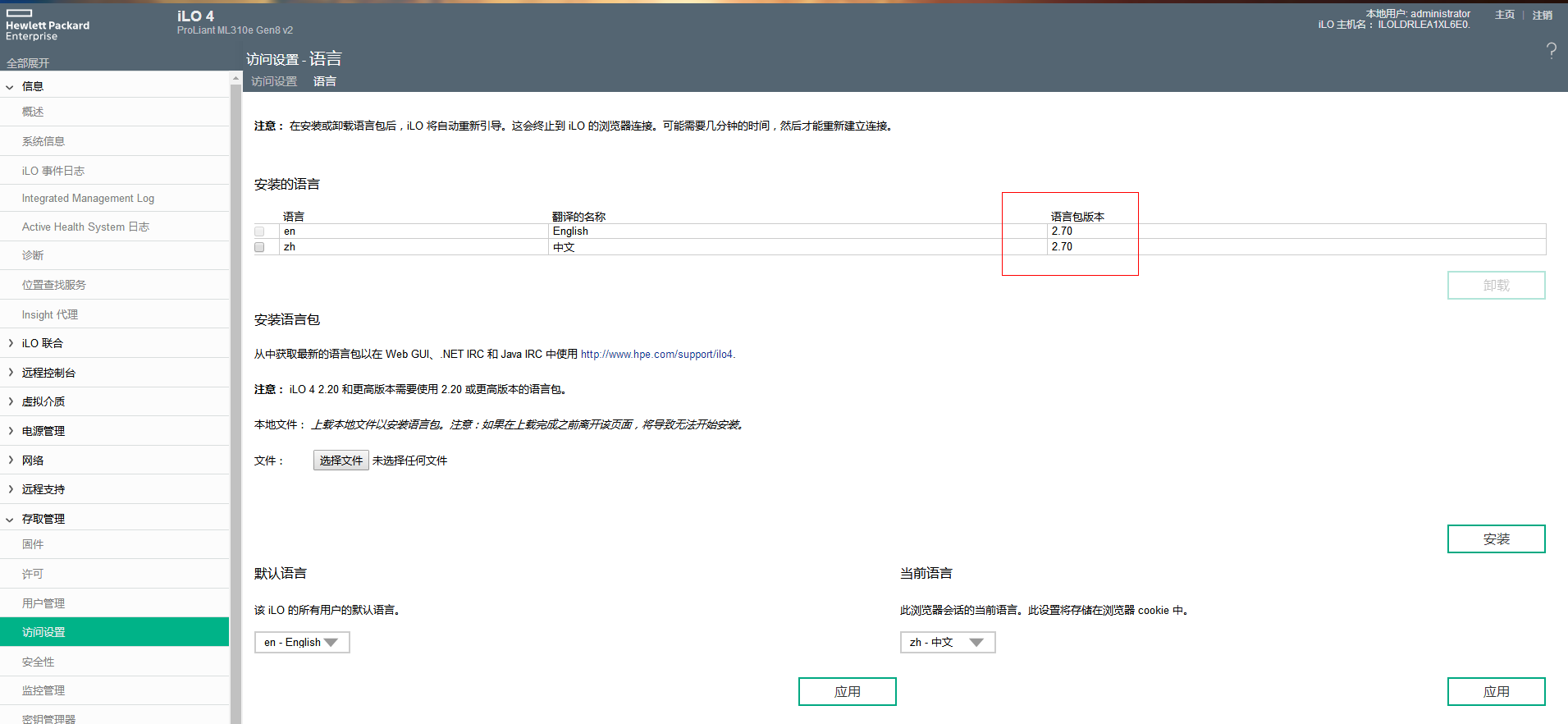Expand the iLO 联合 section
The image size is (1568, 724).
(10, 343)
